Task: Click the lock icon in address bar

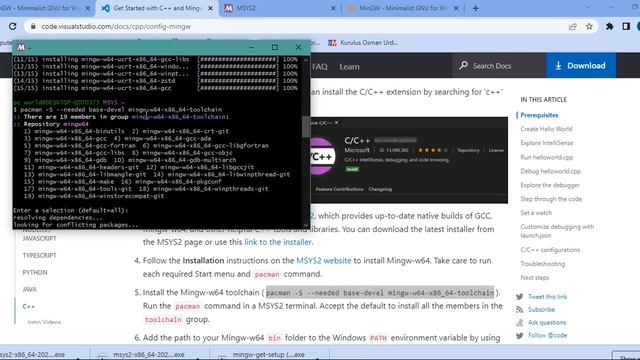Action: 33,27
